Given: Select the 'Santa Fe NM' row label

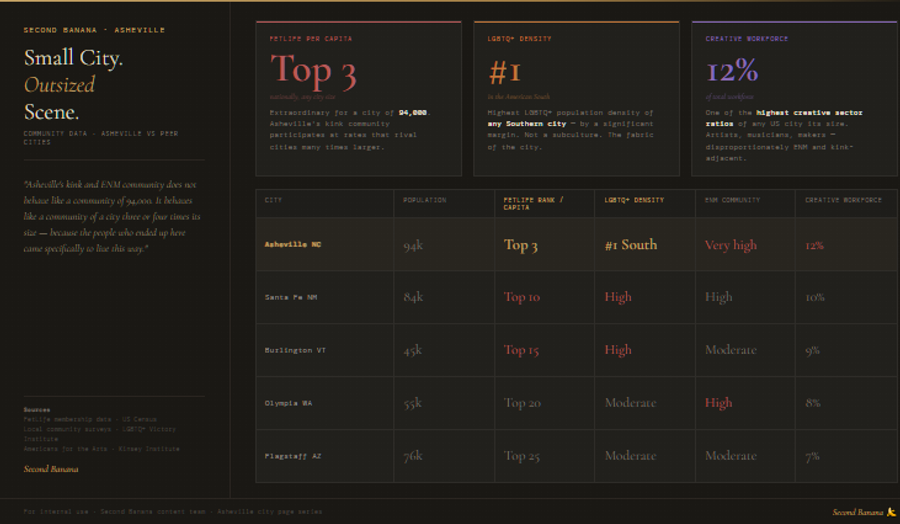Looking at the screenshot, I should (290, 297).
